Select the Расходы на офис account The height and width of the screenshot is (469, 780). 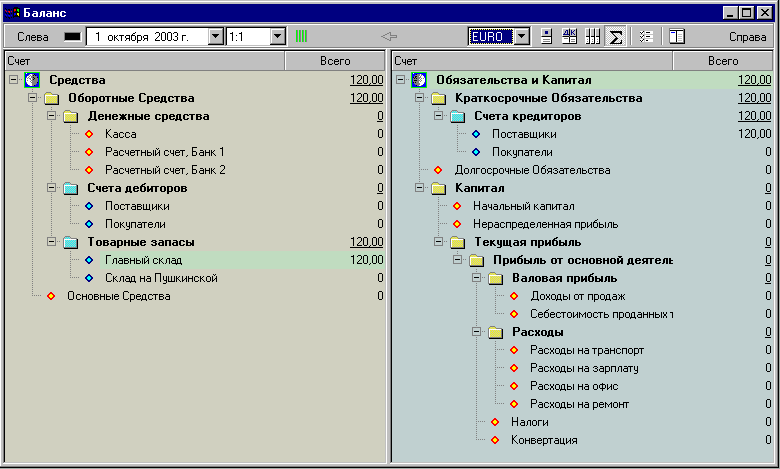574,386
